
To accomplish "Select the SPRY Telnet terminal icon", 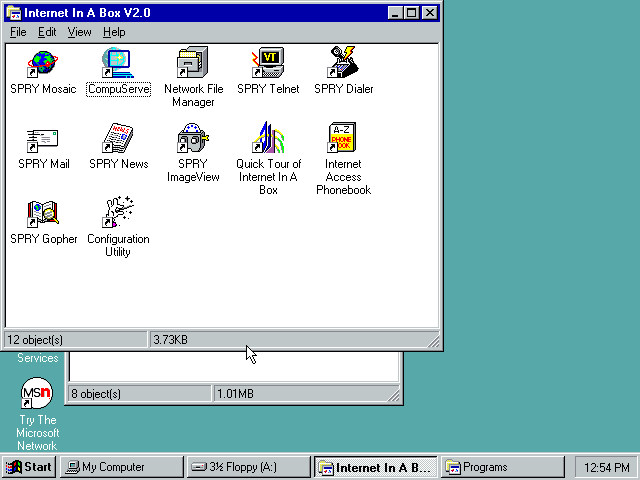I will pyautogui.click(x=268, y=62).
